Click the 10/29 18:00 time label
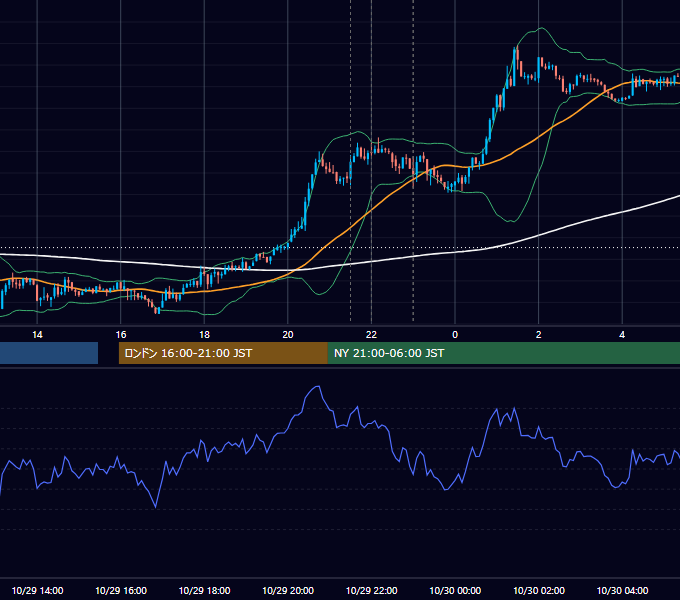This screenshot has width=680, height=600. 205,590
